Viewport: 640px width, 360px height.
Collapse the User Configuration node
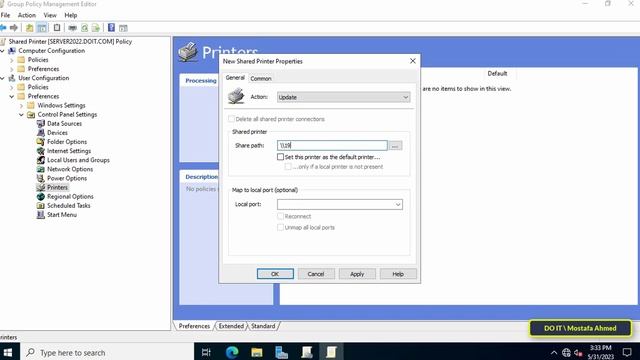coord(3,78)
